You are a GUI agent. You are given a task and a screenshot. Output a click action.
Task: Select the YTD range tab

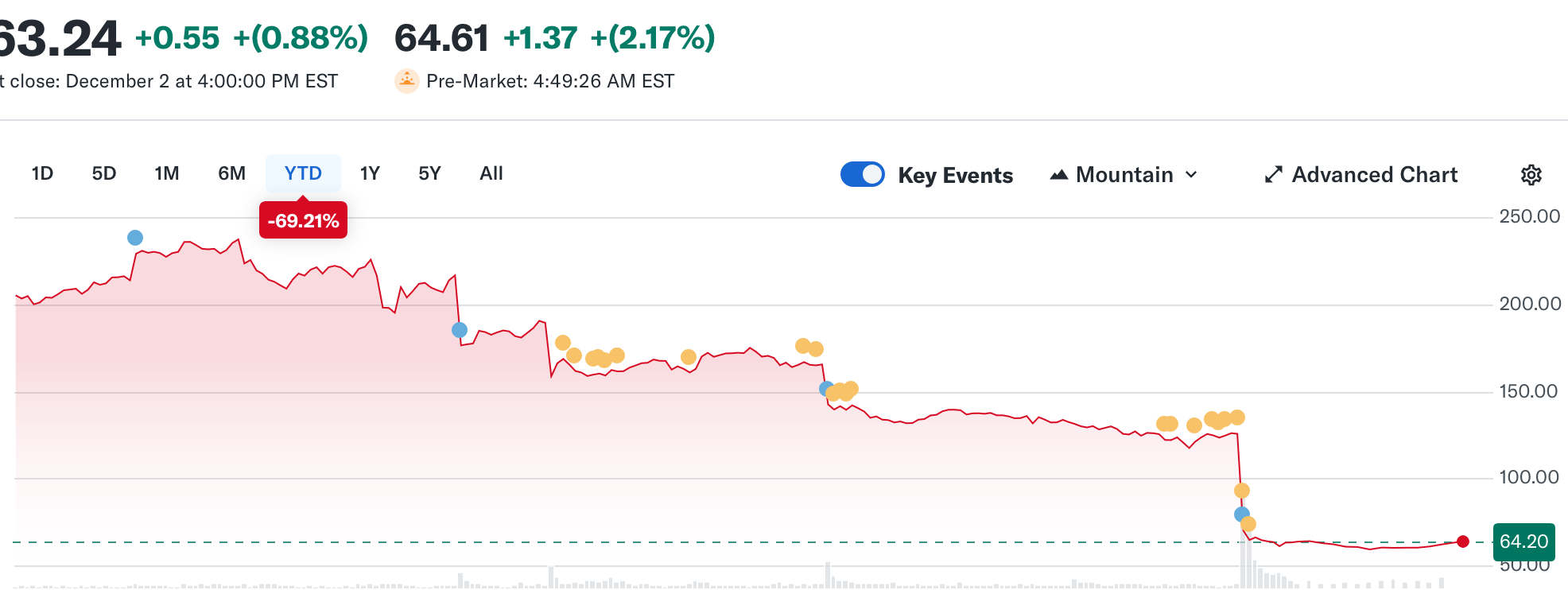pos(303,173)
